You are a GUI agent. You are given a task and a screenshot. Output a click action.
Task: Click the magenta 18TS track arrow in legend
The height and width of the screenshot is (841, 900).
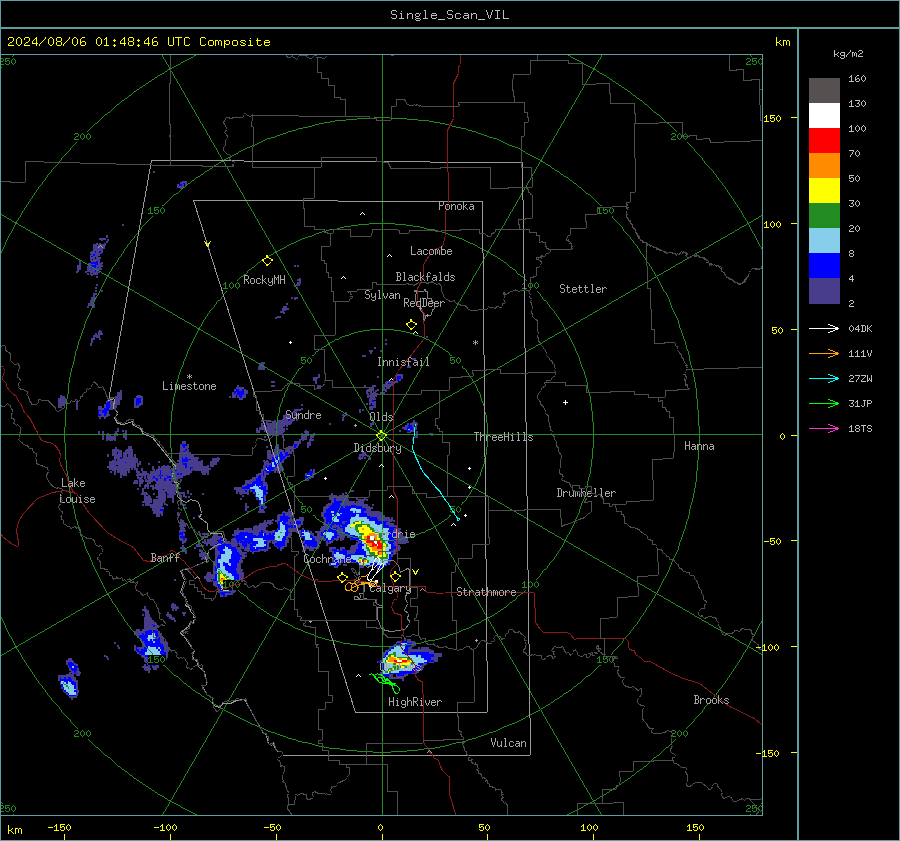[x=824, y=428]
